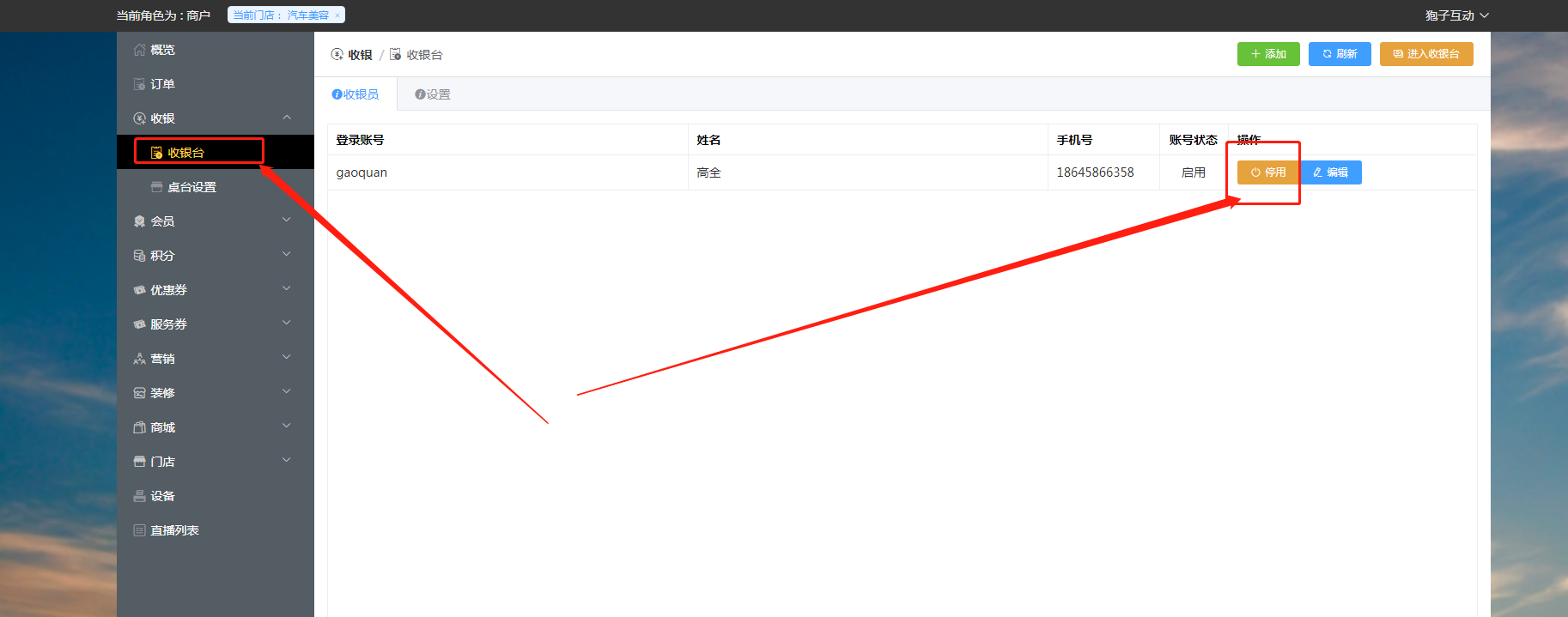Click the 启用 status cell
Image resolution: width=1568 pixels, height=617 pixels.
[1194, 172]
